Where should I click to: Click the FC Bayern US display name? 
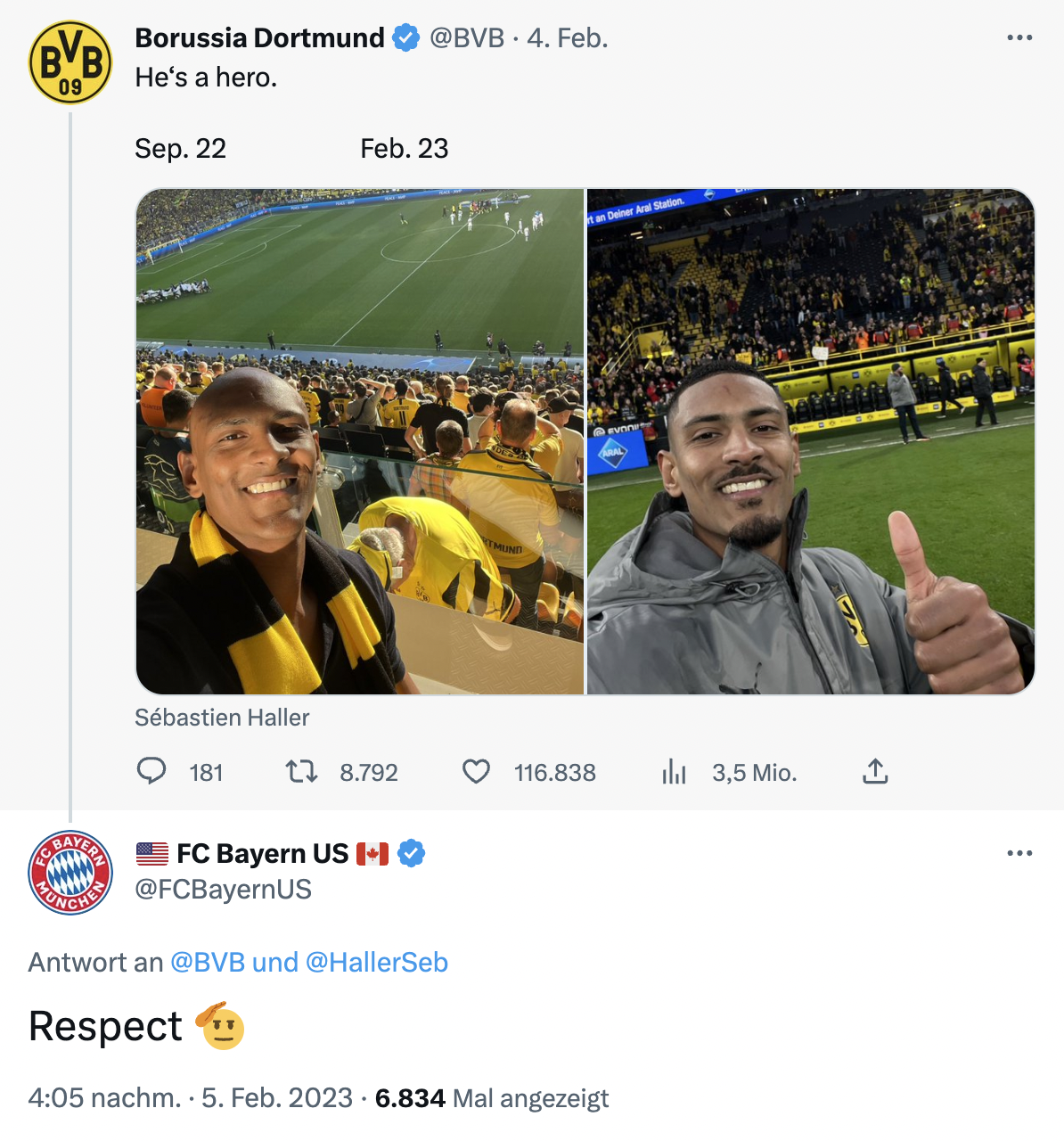262,853
